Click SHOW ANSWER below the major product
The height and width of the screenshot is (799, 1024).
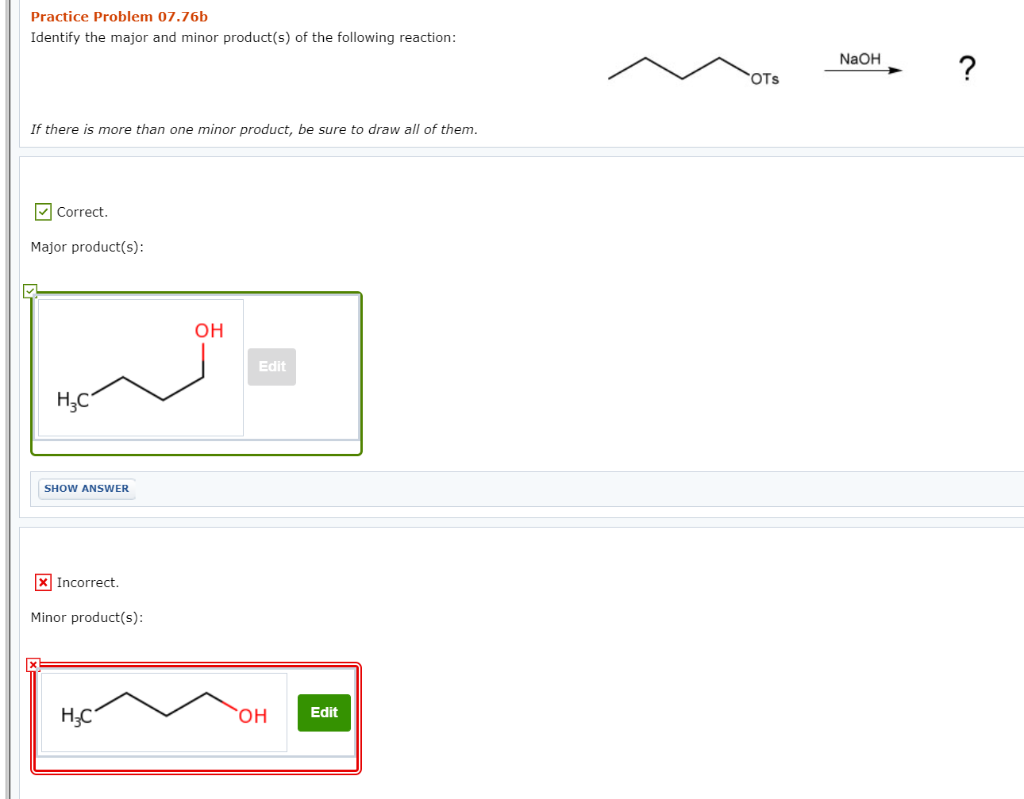tap(86, 488)
